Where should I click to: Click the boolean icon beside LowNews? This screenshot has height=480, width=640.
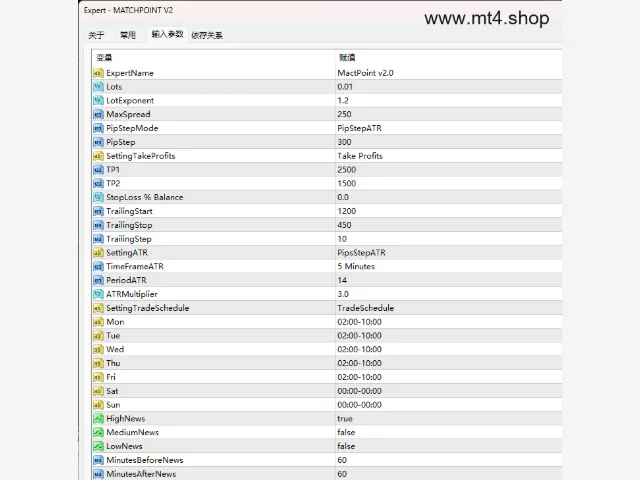coord(98,446)
